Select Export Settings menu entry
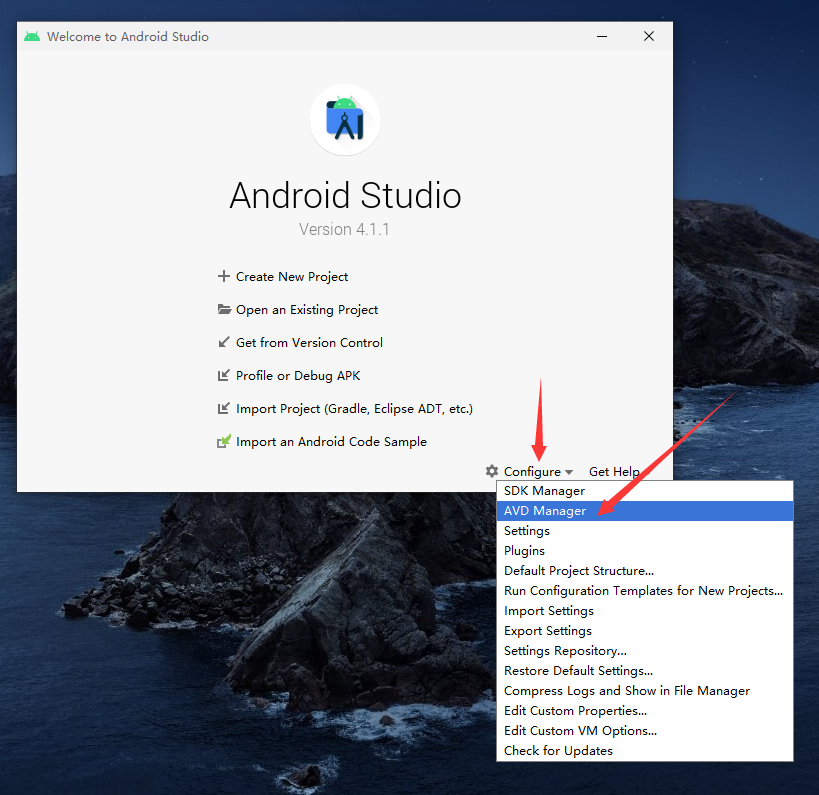This screenshot has width=819, height=795. tap(645, 630)
